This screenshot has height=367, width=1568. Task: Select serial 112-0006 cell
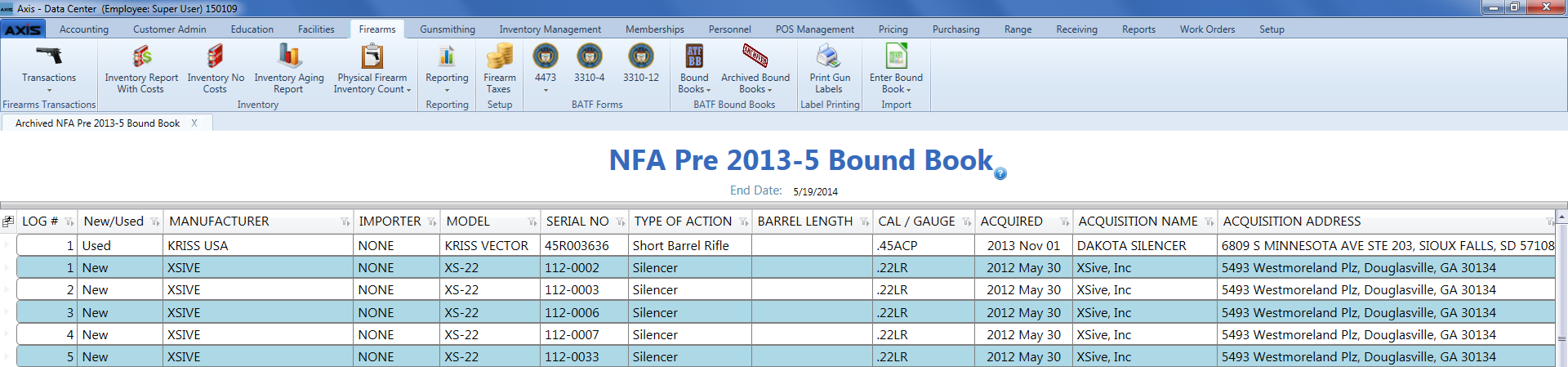point(582,312)
